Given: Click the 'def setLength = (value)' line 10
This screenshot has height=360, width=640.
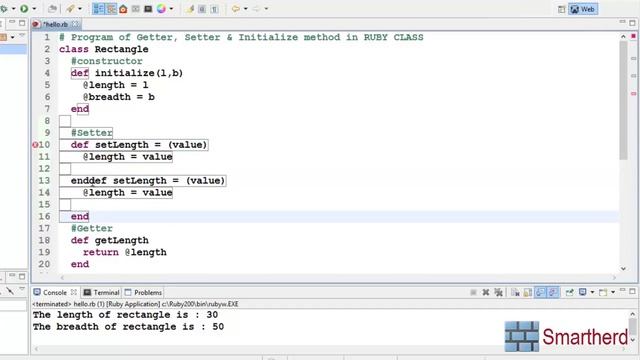Looking at the screenshot, I should point(139,145).
